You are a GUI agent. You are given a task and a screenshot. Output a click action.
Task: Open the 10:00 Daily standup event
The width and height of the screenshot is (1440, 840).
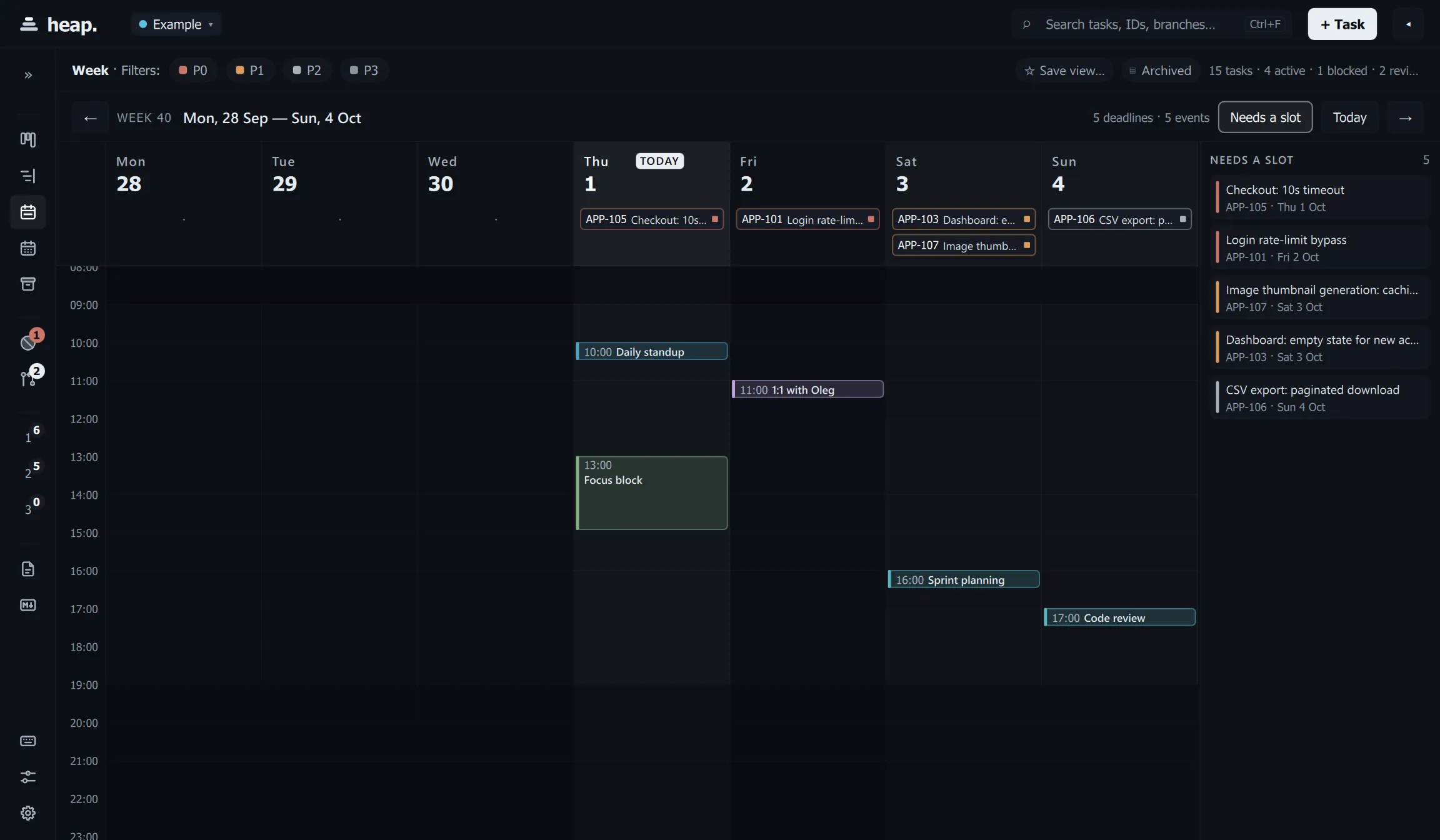tap(652, 351)
